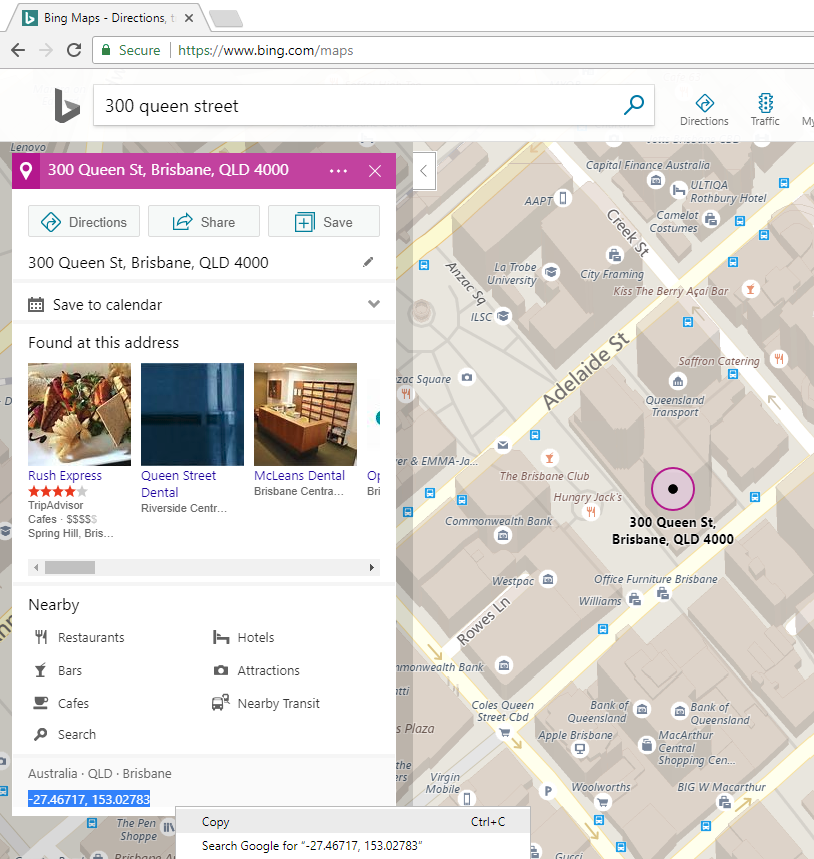Click the AAPT phone icon
The height and width of the screenshot is (859, 814).
click(x=563, y=198)
